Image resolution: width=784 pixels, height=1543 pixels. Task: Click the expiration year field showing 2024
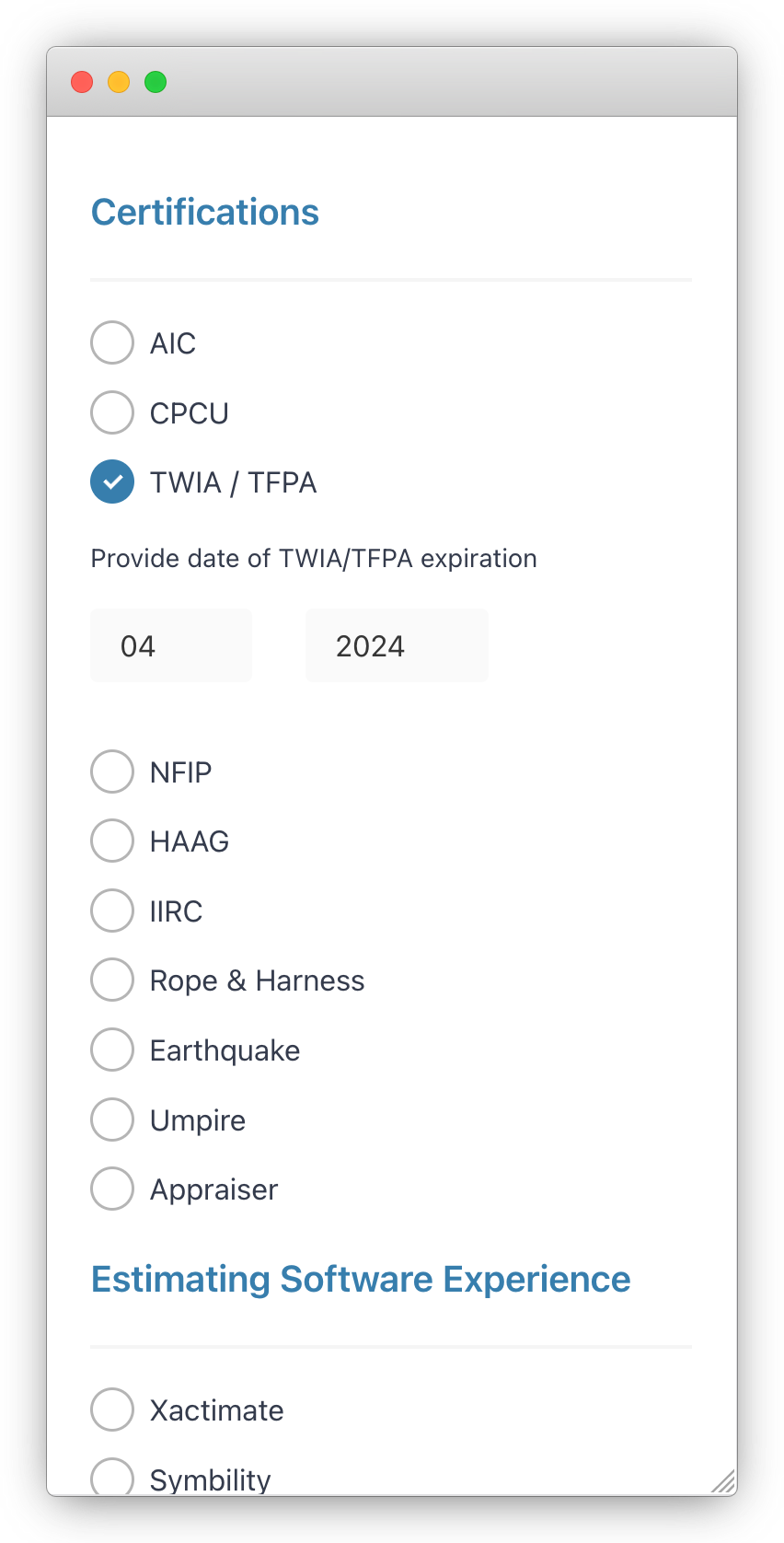point(397,645)
